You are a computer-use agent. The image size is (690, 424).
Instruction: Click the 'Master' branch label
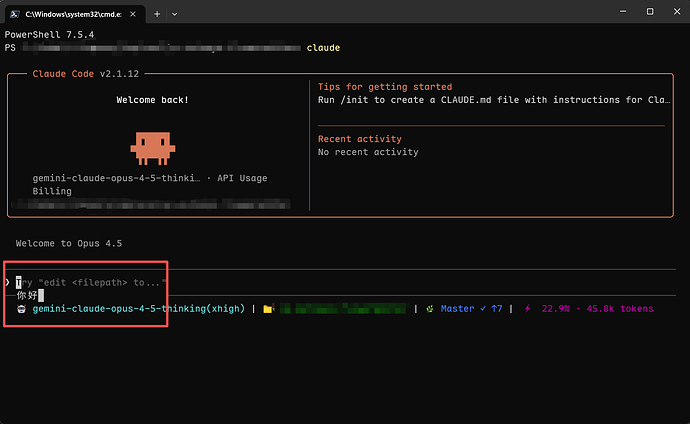pos(458,309)
